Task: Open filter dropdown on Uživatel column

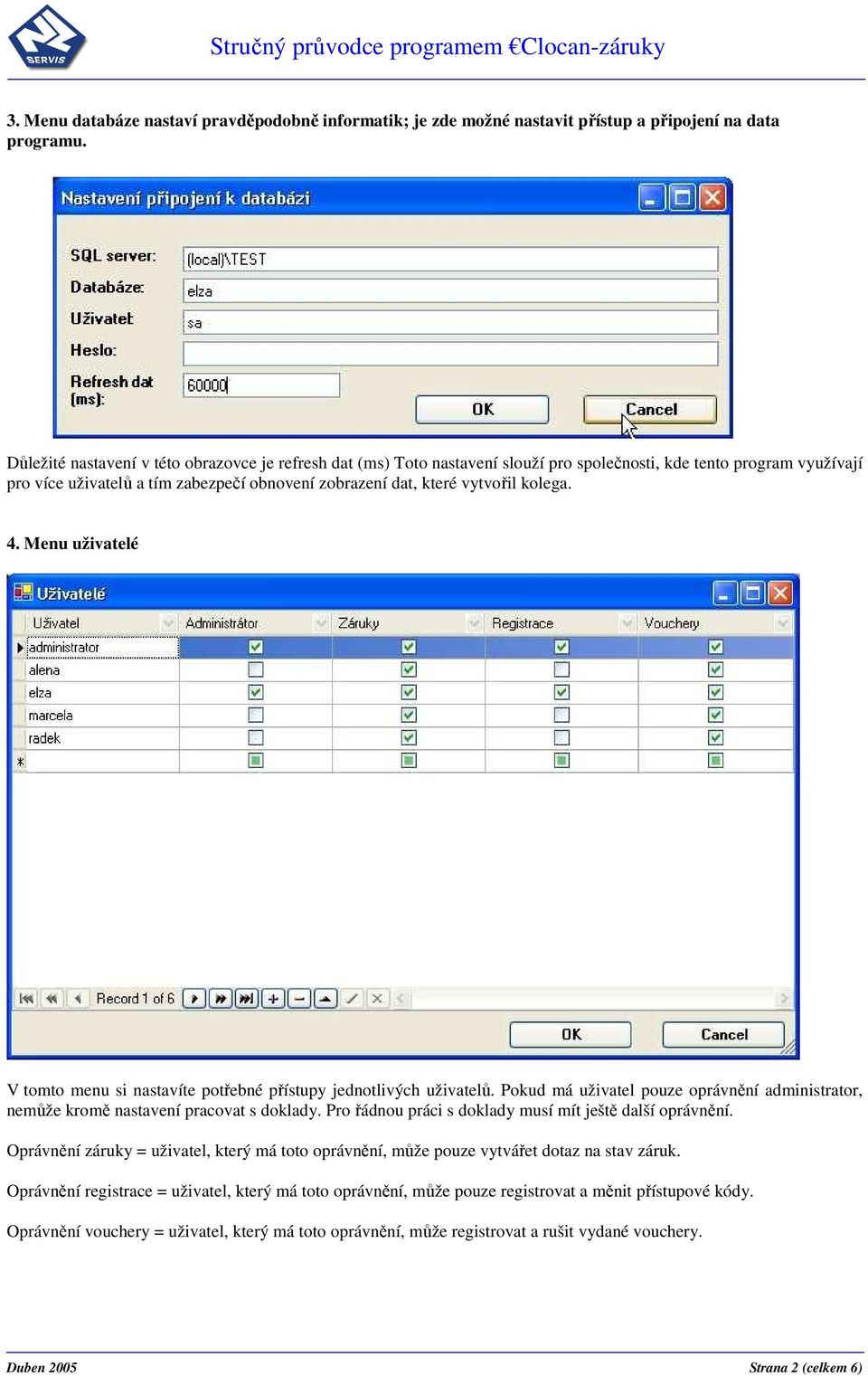Action: coord(168,623)
